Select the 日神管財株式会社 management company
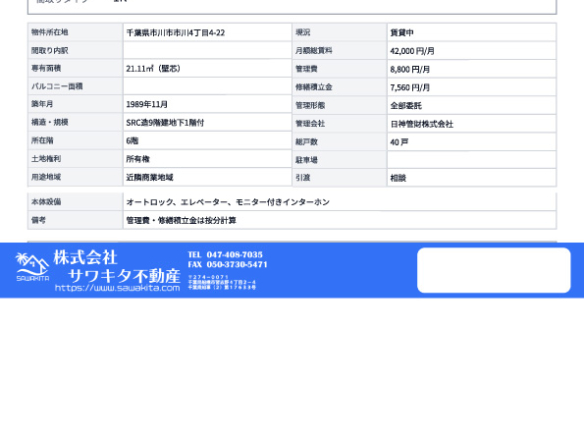Image resolution: width=584 pixels, height=438 pixels. 422,124
